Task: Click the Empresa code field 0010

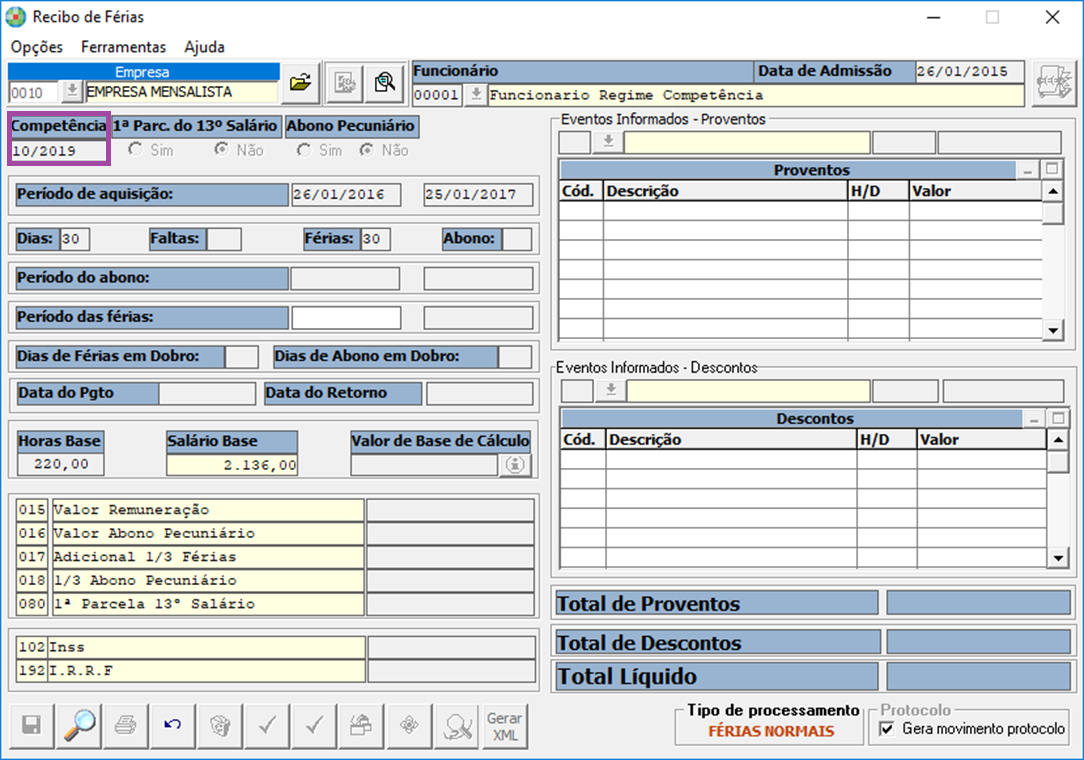Action: pos(35,92)
